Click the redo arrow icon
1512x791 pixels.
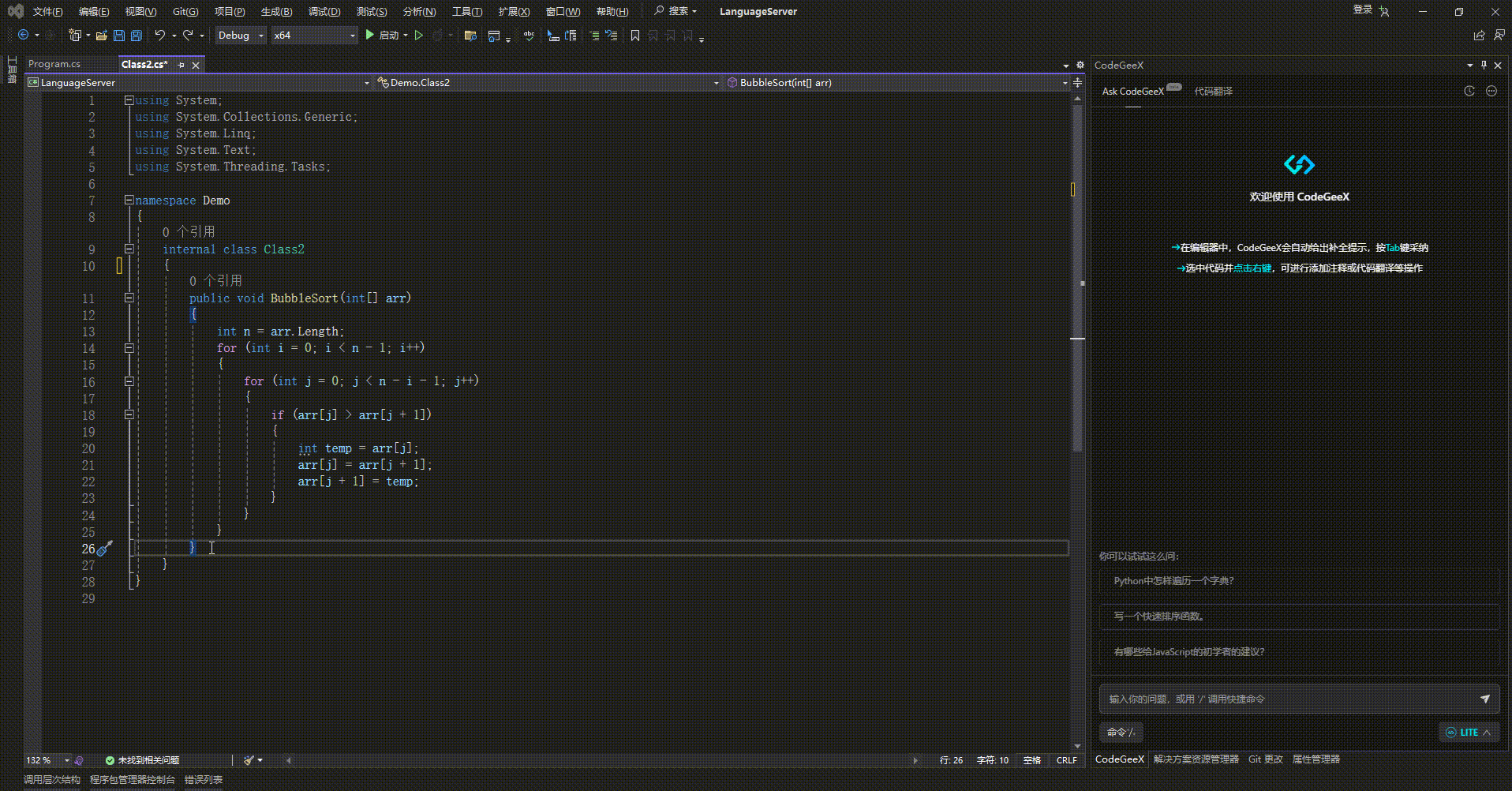[188, 35]
